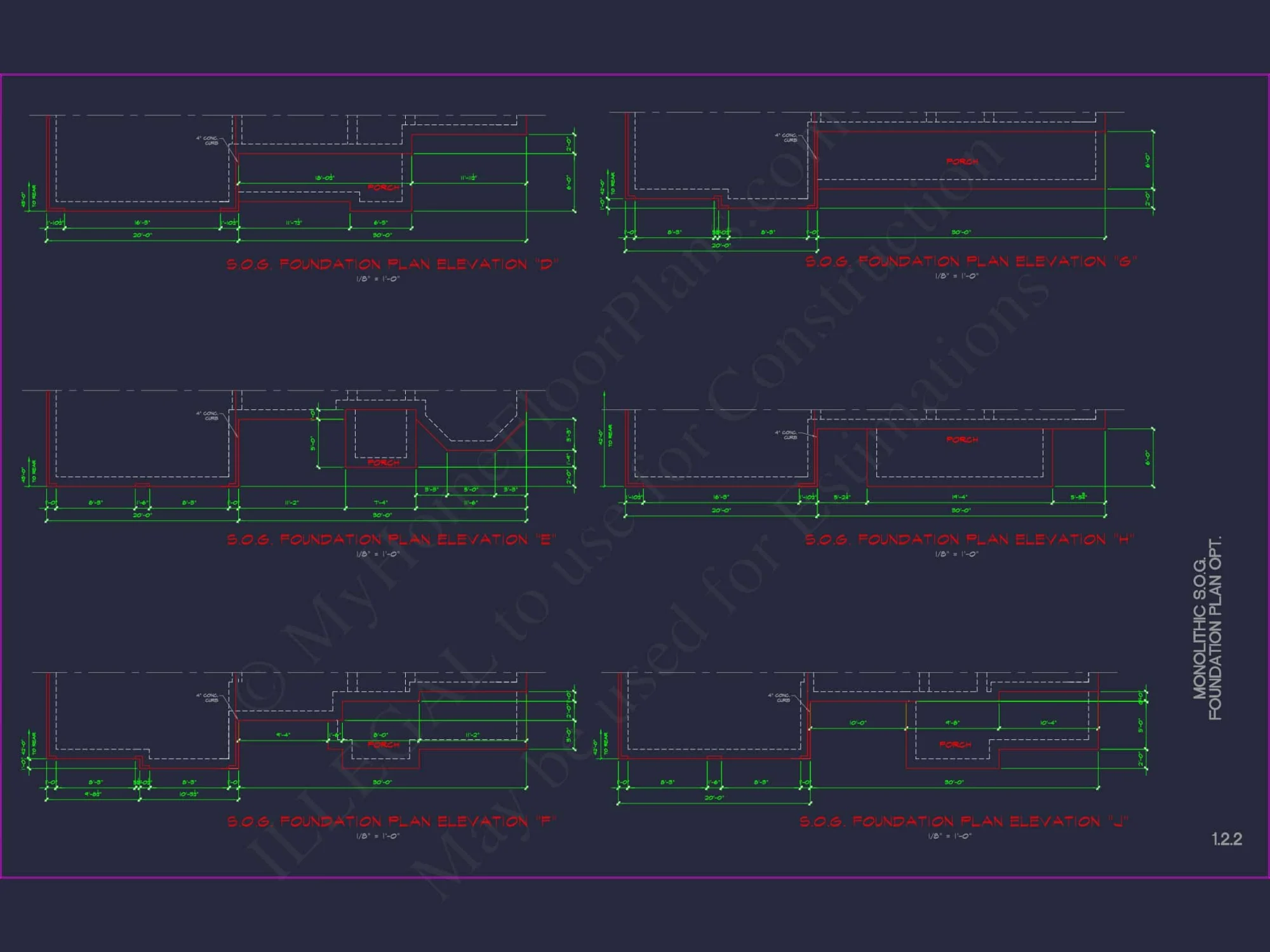Click the 30'-0" dimension in Elevation G
The width and height of the screenshot is (1270, 952).
click(x=961, y=232)
